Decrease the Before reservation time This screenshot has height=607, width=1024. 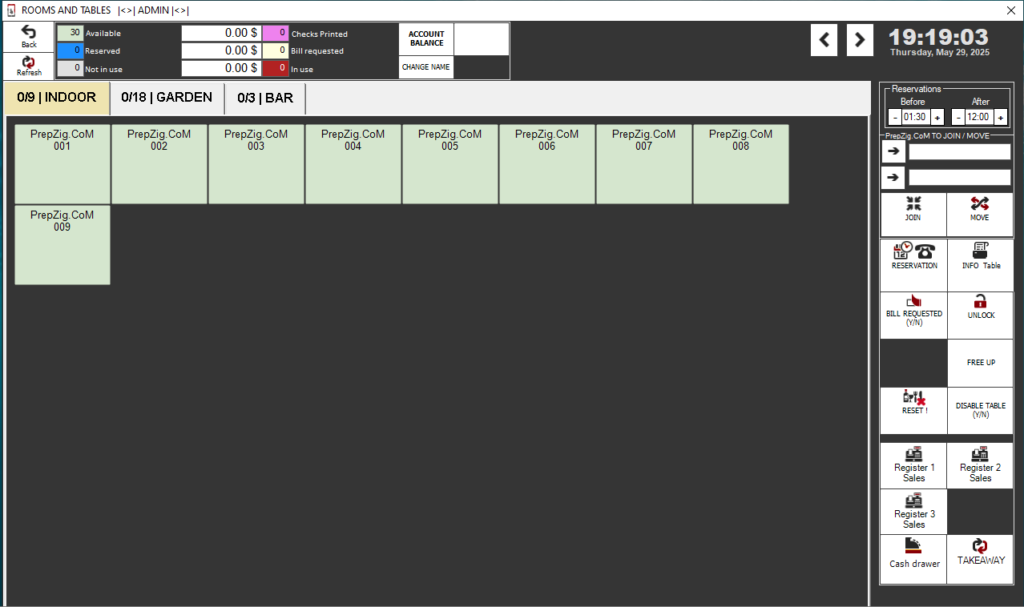click(895, 118)
